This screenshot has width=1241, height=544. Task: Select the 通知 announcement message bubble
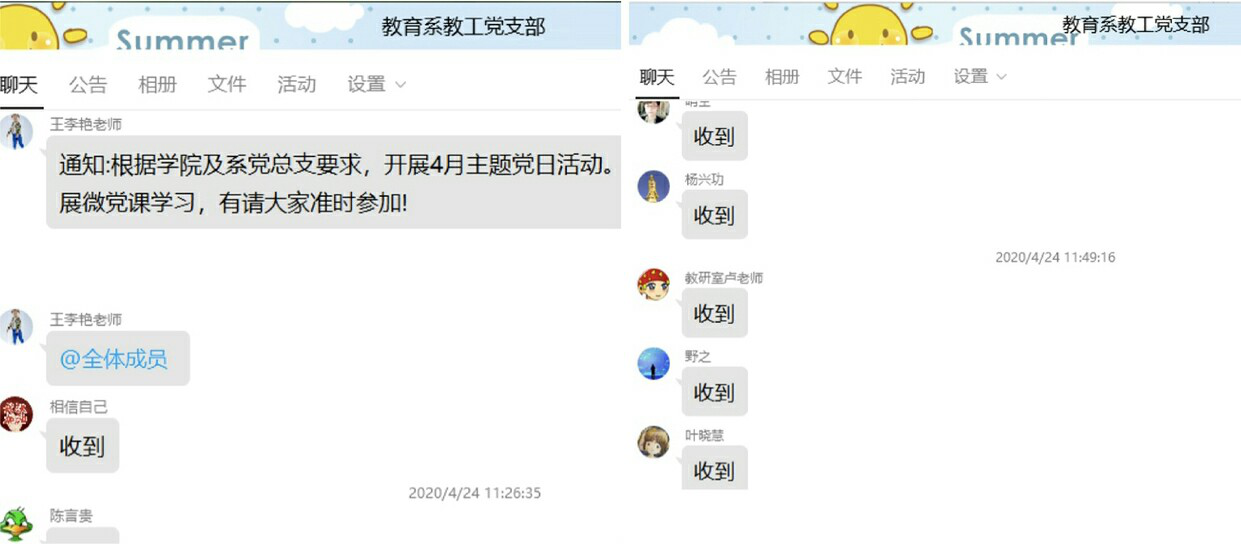point(334,182)
